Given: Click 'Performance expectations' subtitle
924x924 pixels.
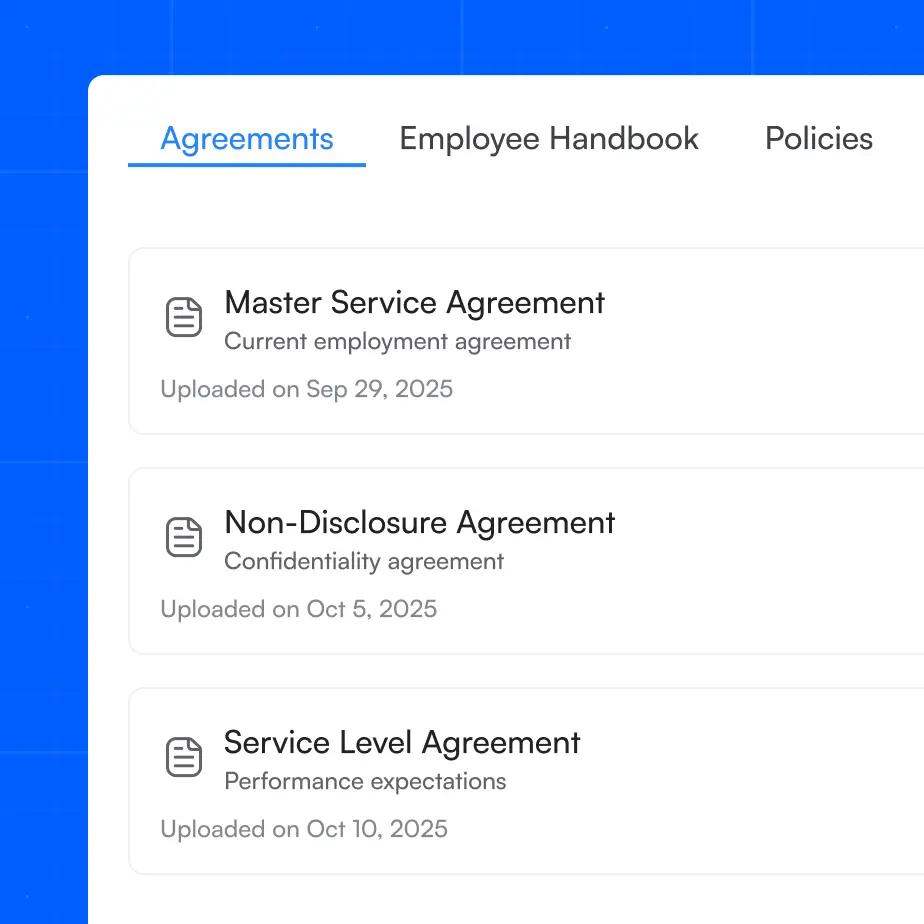Looking at the screenshot, I should pos(365,781).
